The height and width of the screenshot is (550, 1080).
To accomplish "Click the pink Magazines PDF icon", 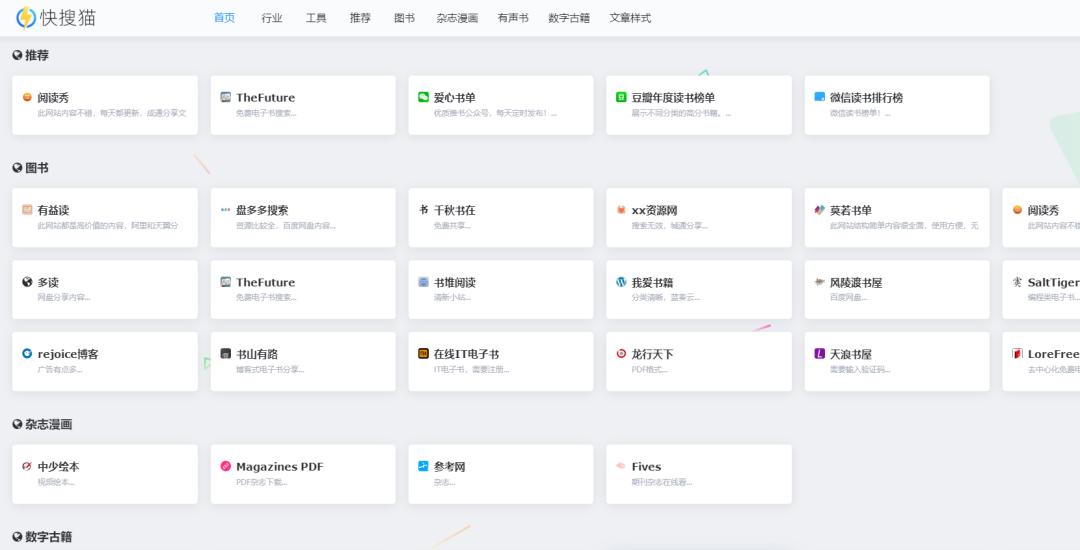I will [225, 466].
